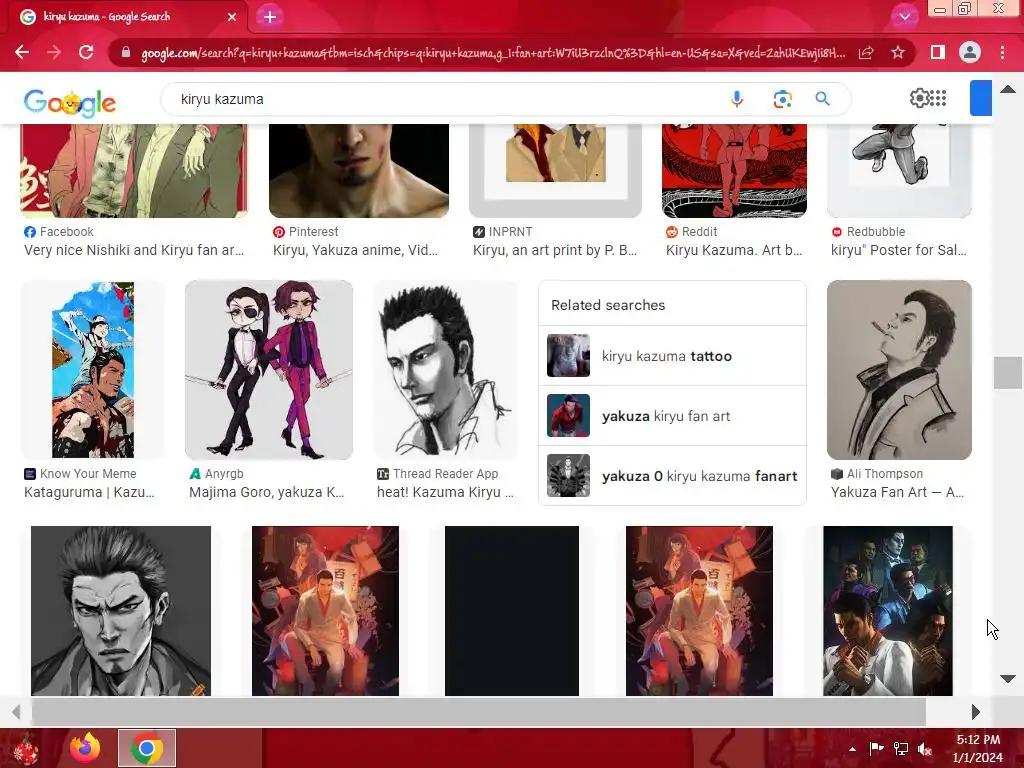Expand tab search dropdown
This screenshot has height=768, width=1024.
click(904, 17)
